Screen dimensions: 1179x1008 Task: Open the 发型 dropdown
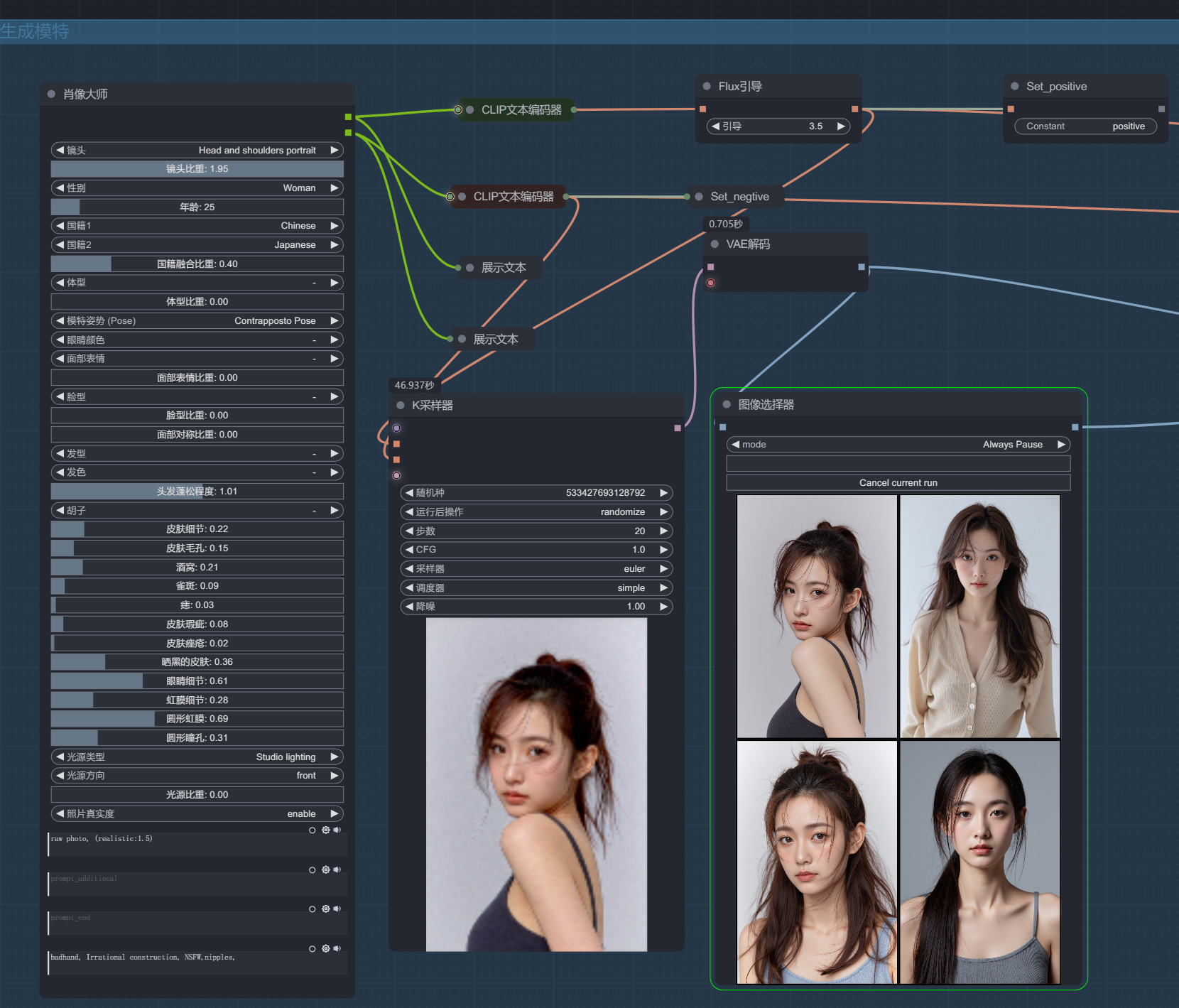(197, 453)
